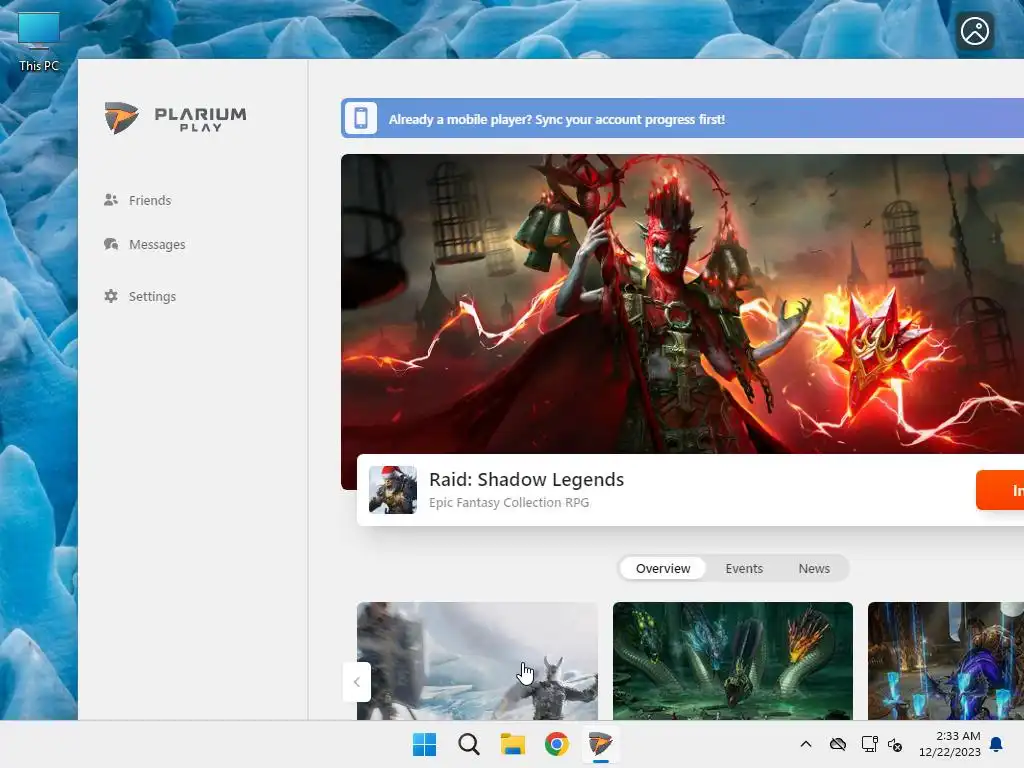Click the Raid: Shadow Legends hero banner

pos(682,304)
